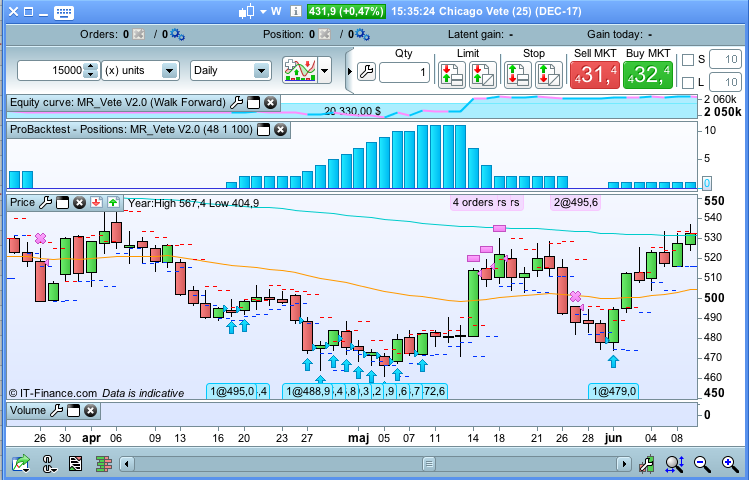
Task: Close the ProBacktest Positions panel
Action: tap(280, 129)
